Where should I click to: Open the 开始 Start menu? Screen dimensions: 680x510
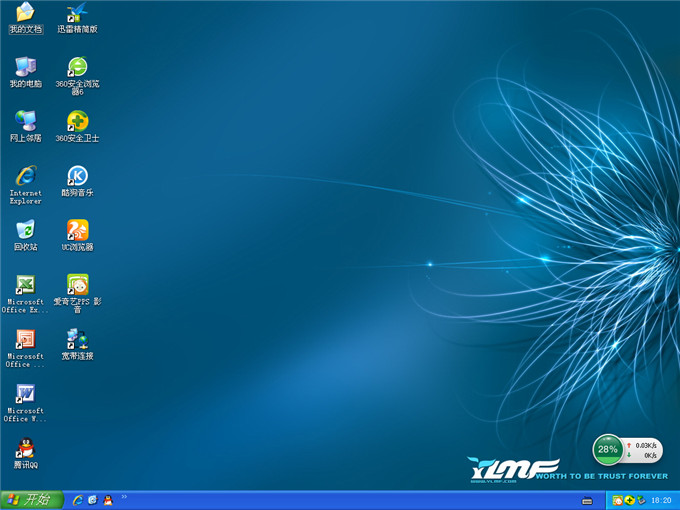pos(30,499)
